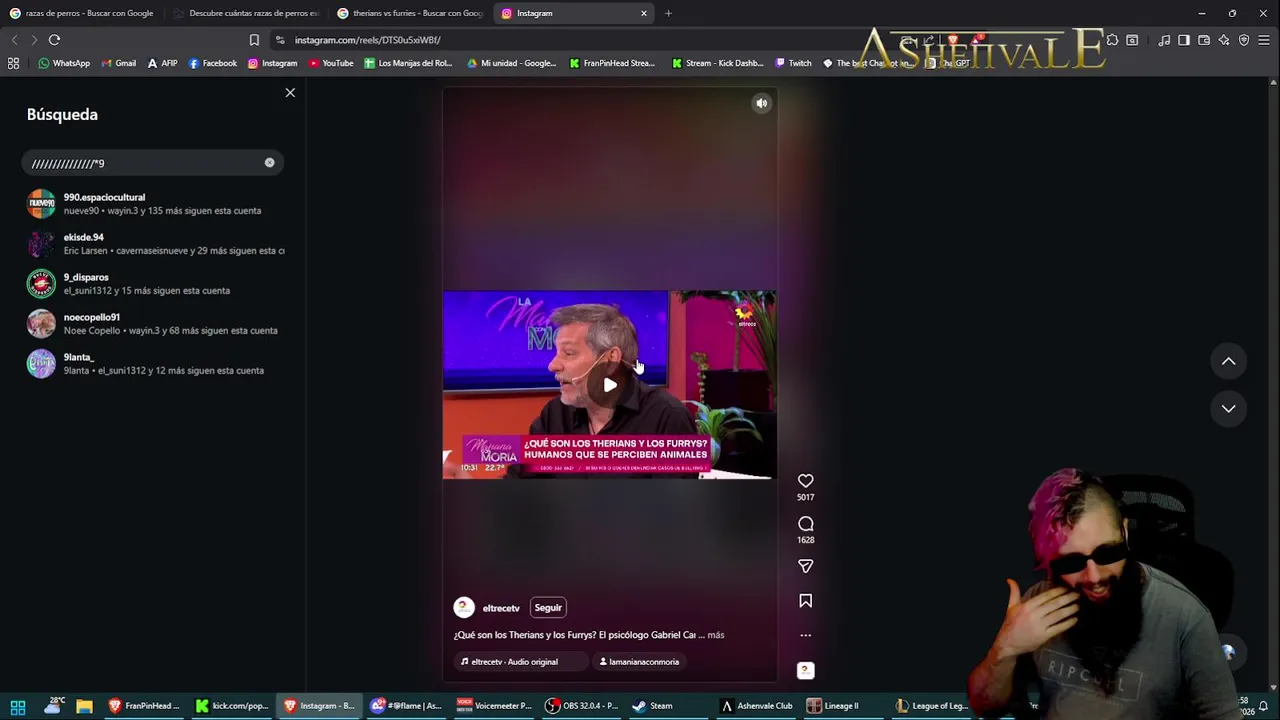This screenshot has height=720, width=1280.
Task: Expand caption with 'más'
Action: (715, 635)
